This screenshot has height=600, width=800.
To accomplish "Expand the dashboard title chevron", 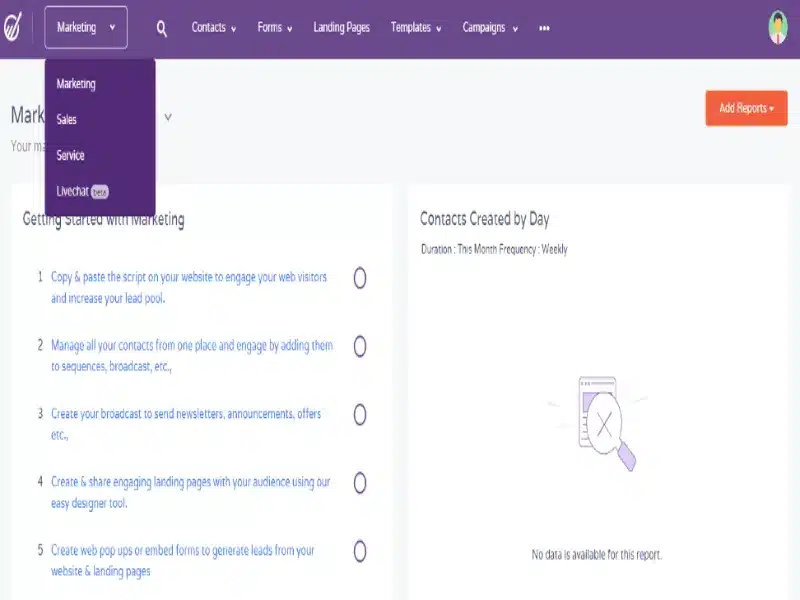I will pyautogui.click(x=168, y=117).
